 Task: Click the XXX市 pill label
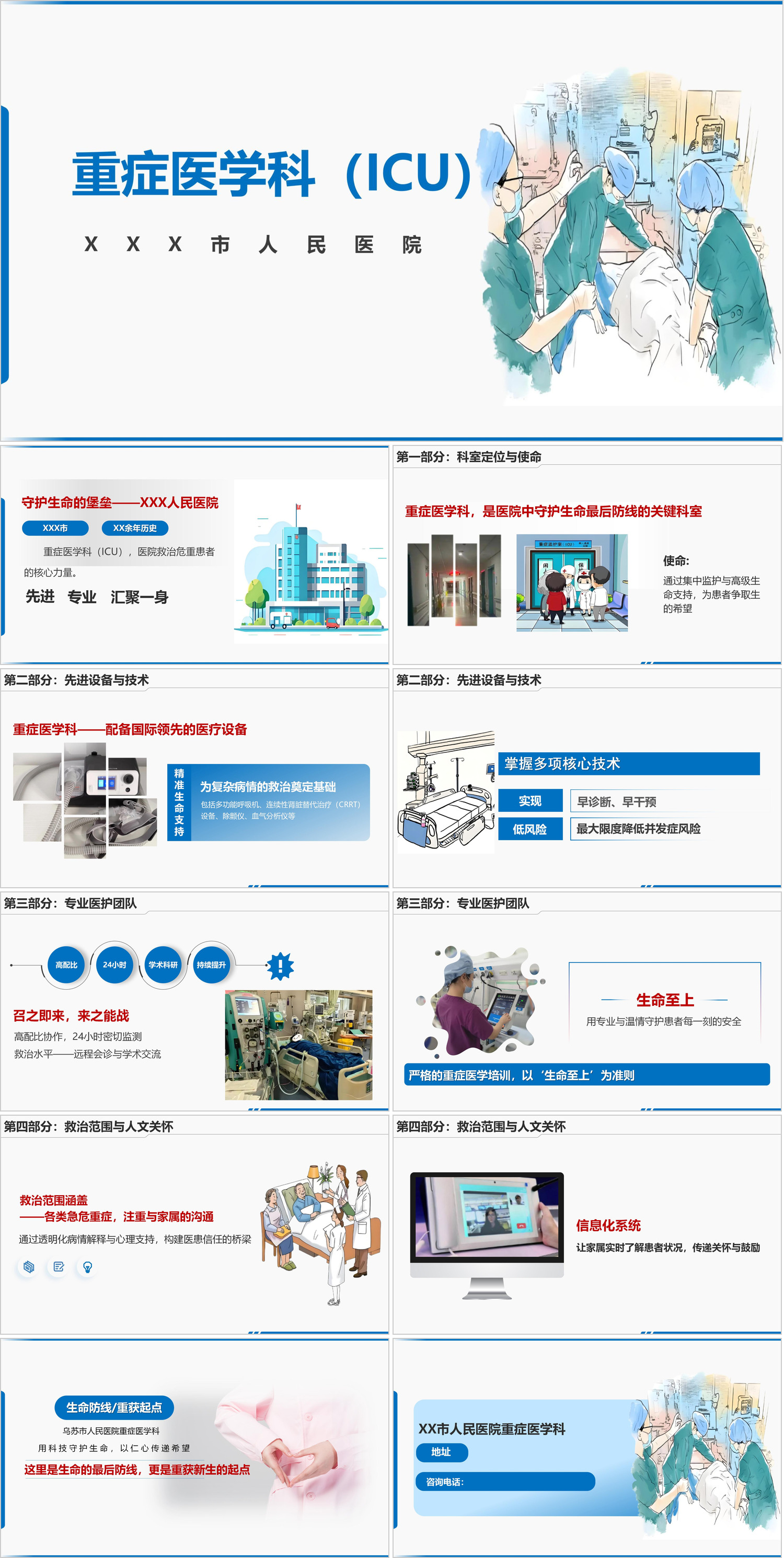(55, 528)
